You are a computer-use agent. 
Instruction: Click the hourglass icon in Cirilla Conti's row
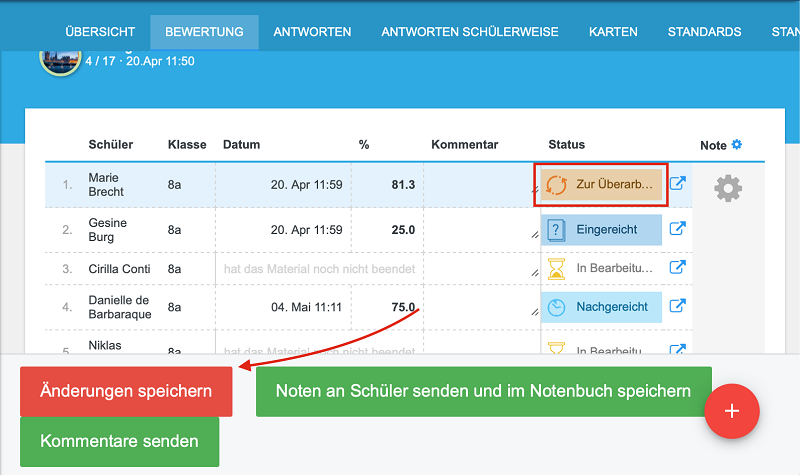tap(556, 268)
